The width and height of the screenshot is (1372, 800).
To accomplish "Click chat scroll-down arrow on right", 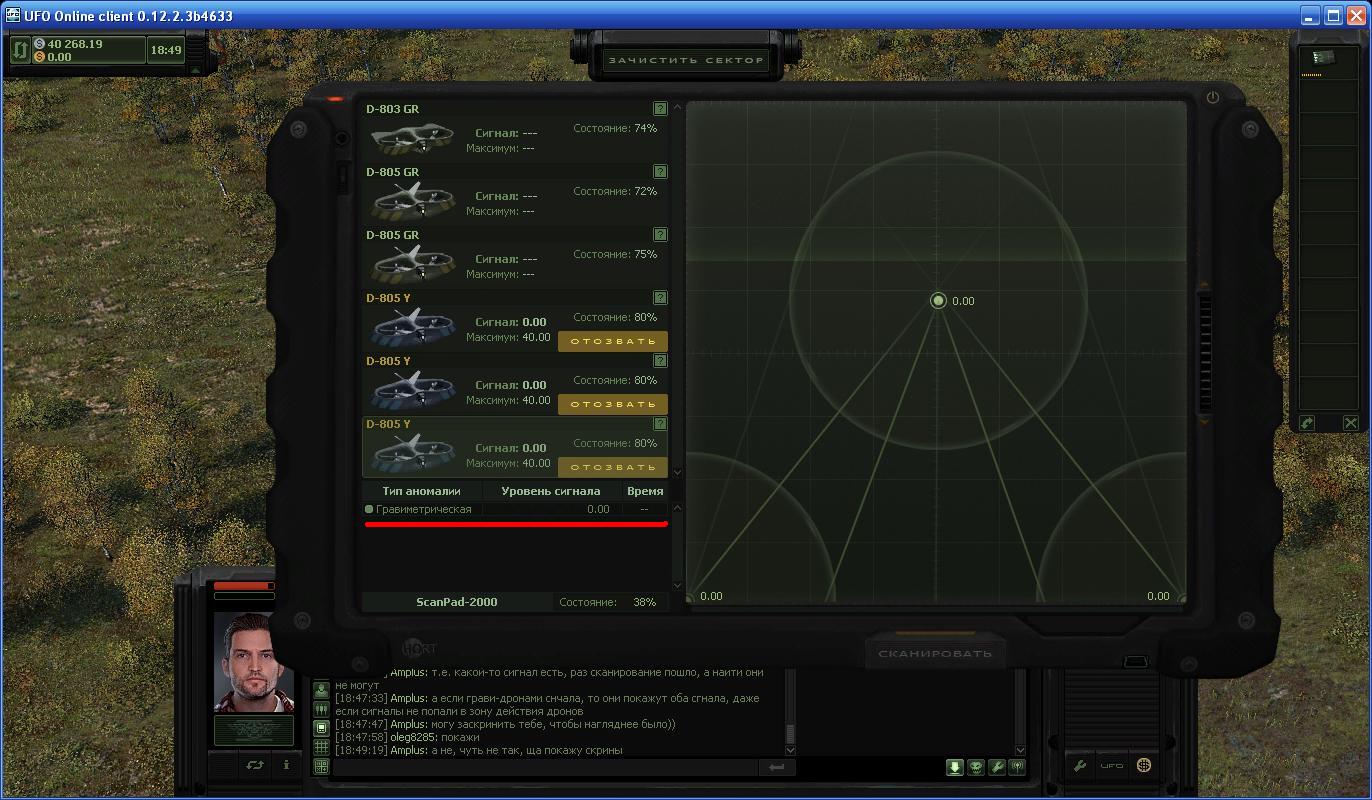I will 1020,750.
